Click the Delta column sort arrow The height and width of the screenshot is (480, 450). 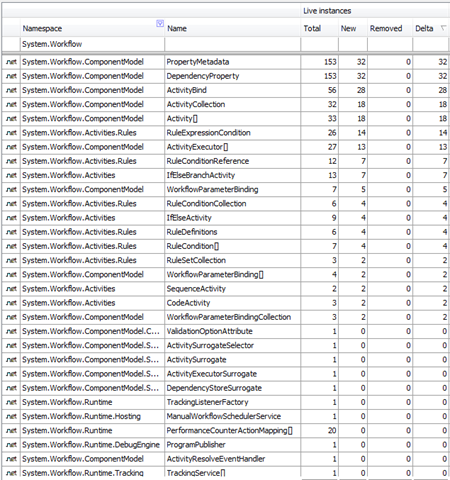[x=443, y=28]
